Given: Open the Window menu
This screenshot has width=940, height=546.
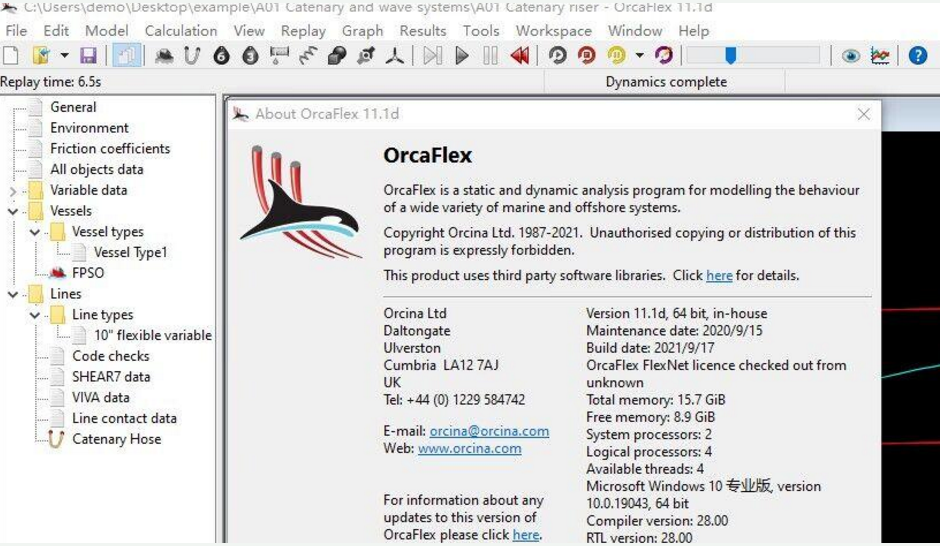Looking at the screenshot, I should (635, 31).
